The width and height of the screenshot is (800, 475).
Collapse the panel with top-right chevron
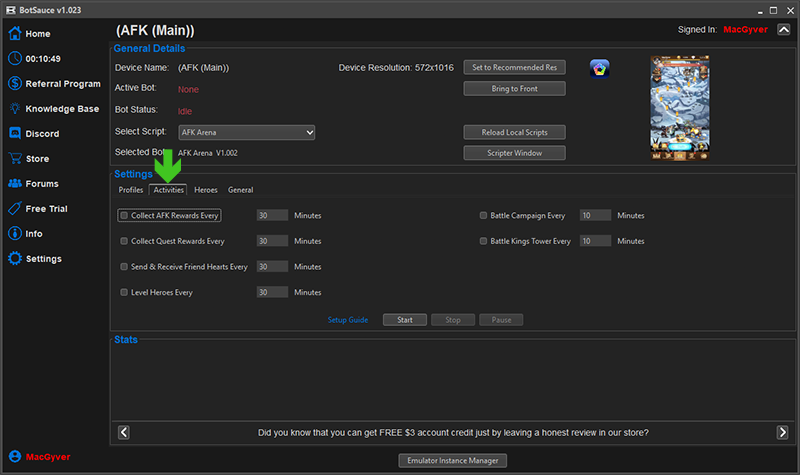coord(783,31)
